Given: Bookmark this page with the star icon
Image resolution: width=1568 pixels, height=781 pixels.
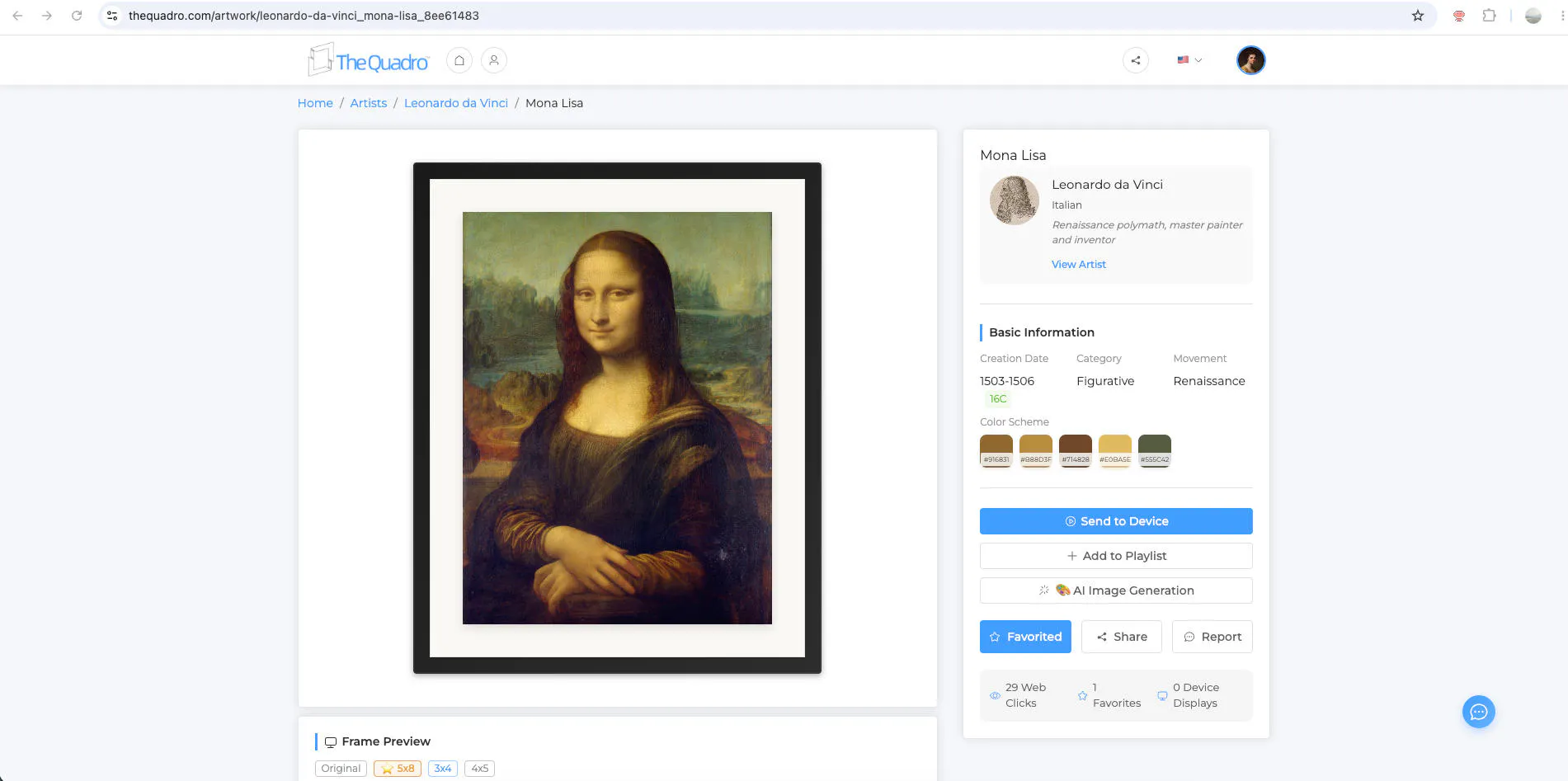Looking at the screenshot, I should point(1418,16).
